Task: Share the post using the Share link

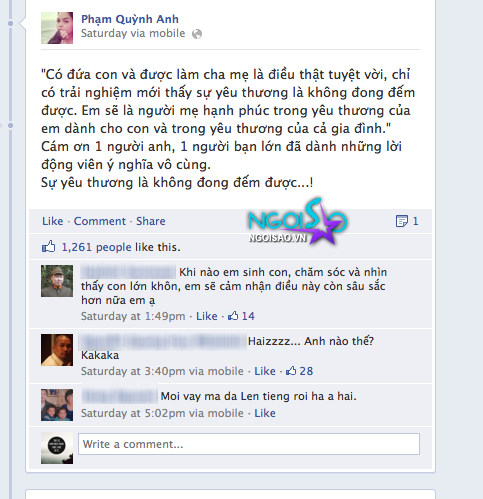Action: (x=151, y=221)
